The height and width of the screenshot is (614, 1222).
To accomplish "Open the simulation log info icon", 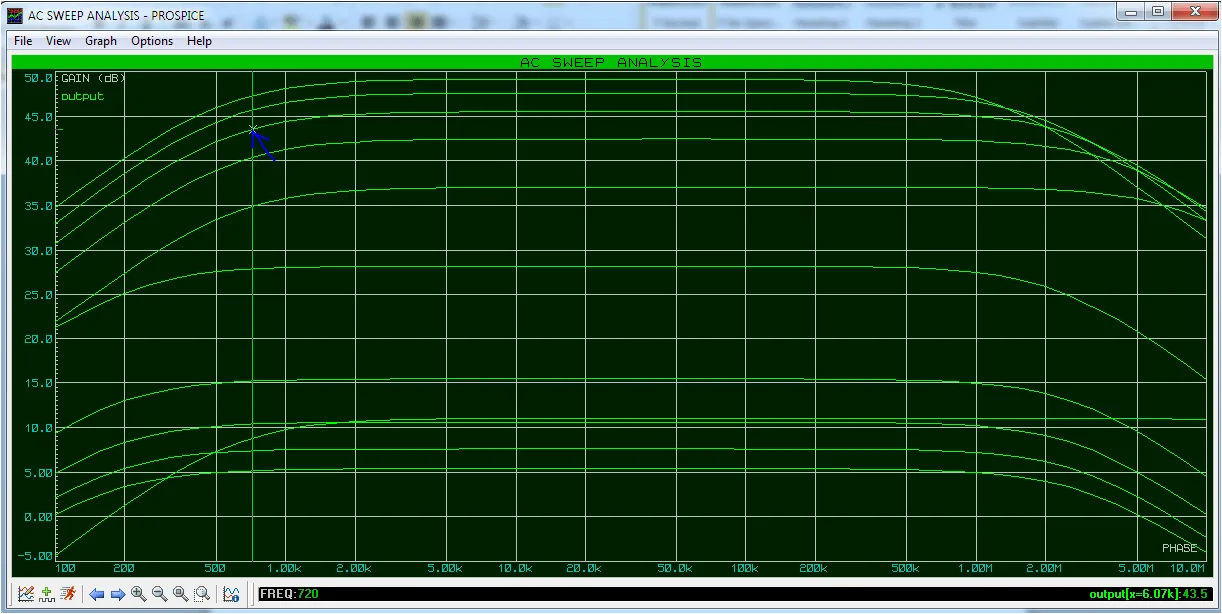I will (x=231, y=594).
